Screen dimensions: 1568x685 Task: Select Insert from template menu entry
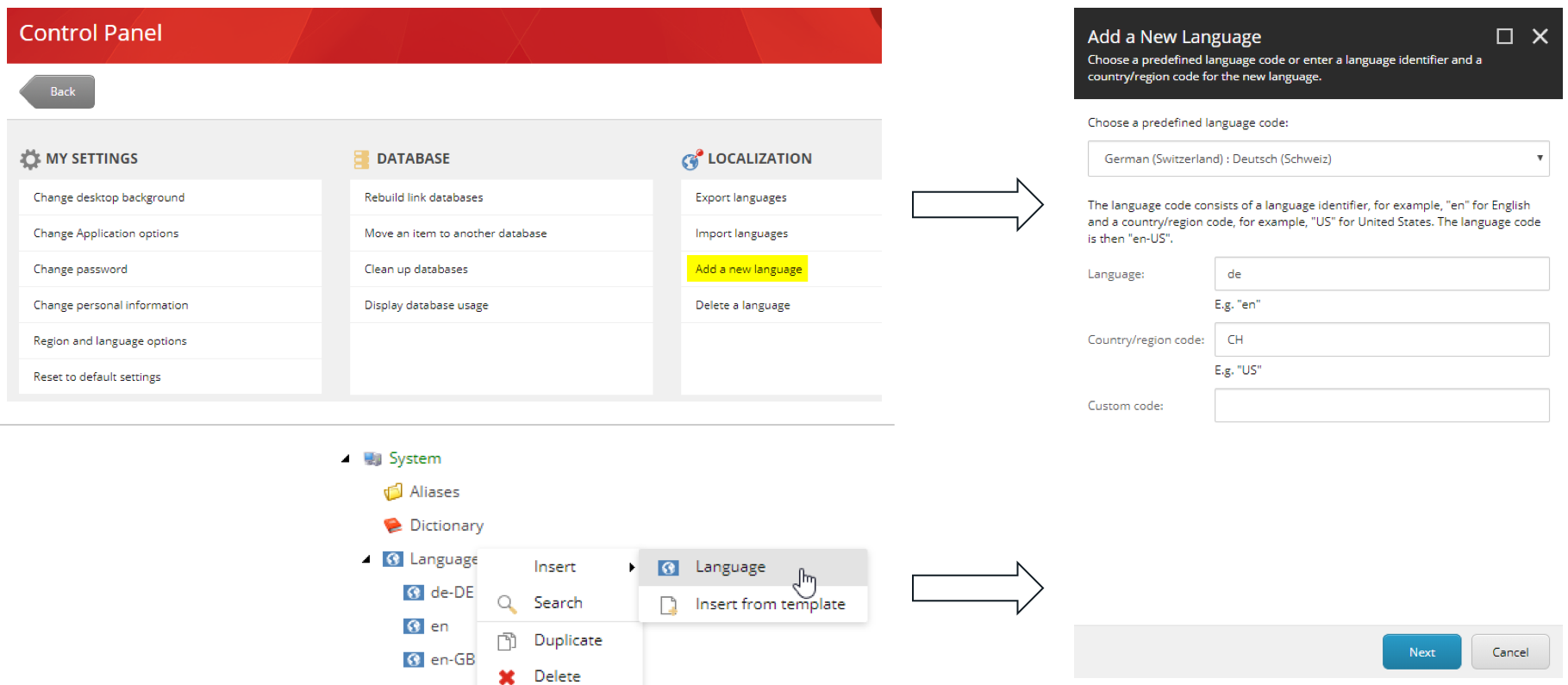click(x=769, y=605)
